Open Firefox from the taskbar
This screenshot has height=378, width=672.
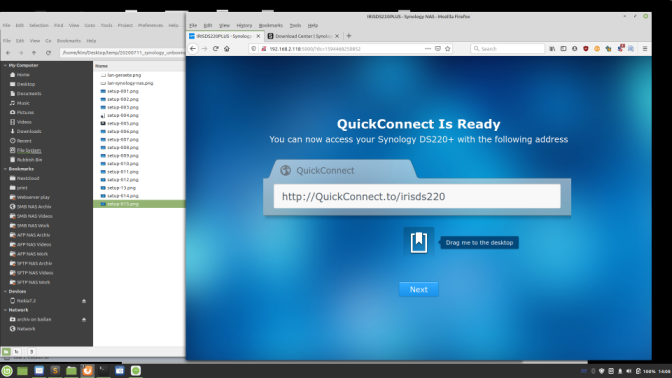[x=87, y=371]
